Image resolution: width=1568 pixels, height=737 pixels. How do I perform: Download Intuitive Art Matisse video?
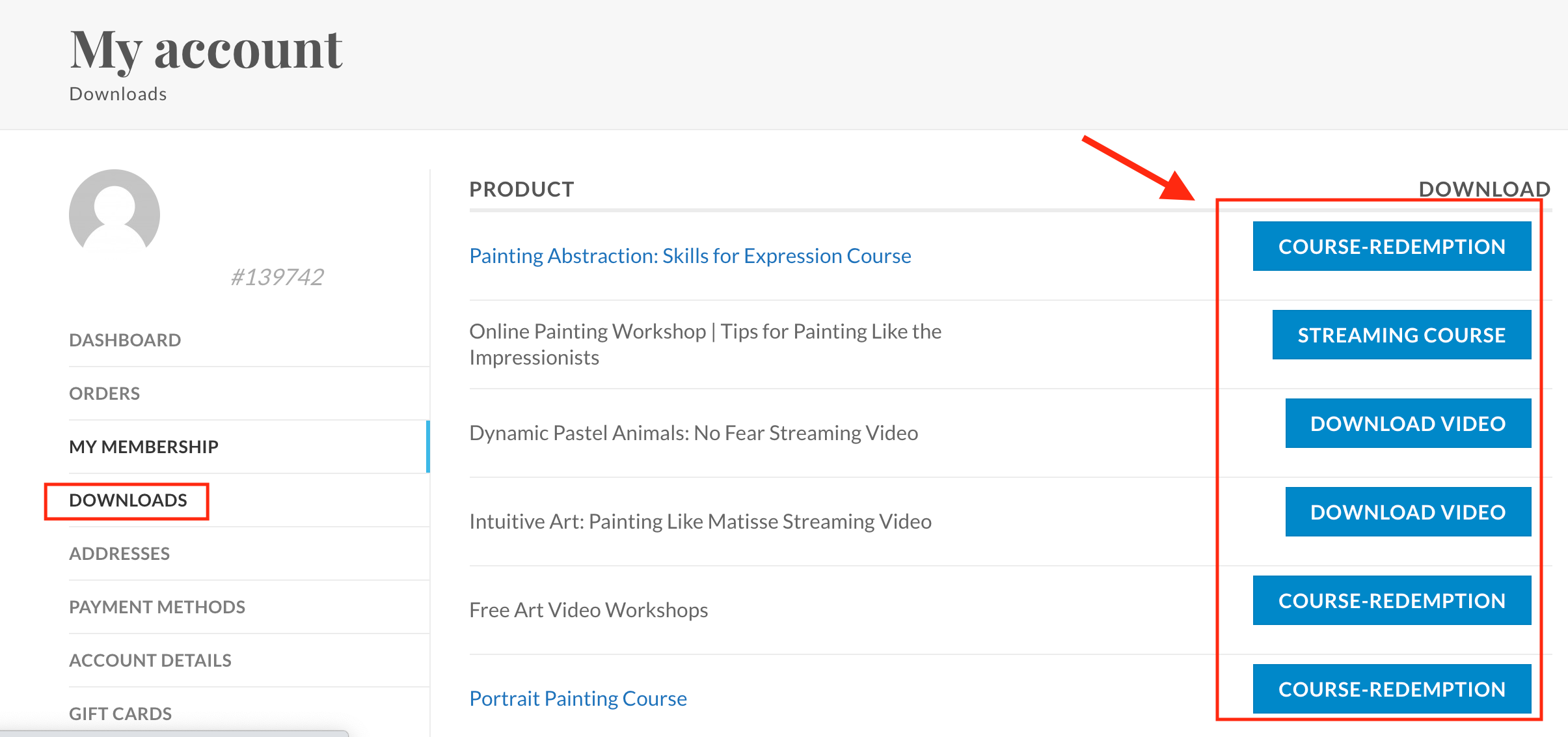click(x=1408, y=512)
